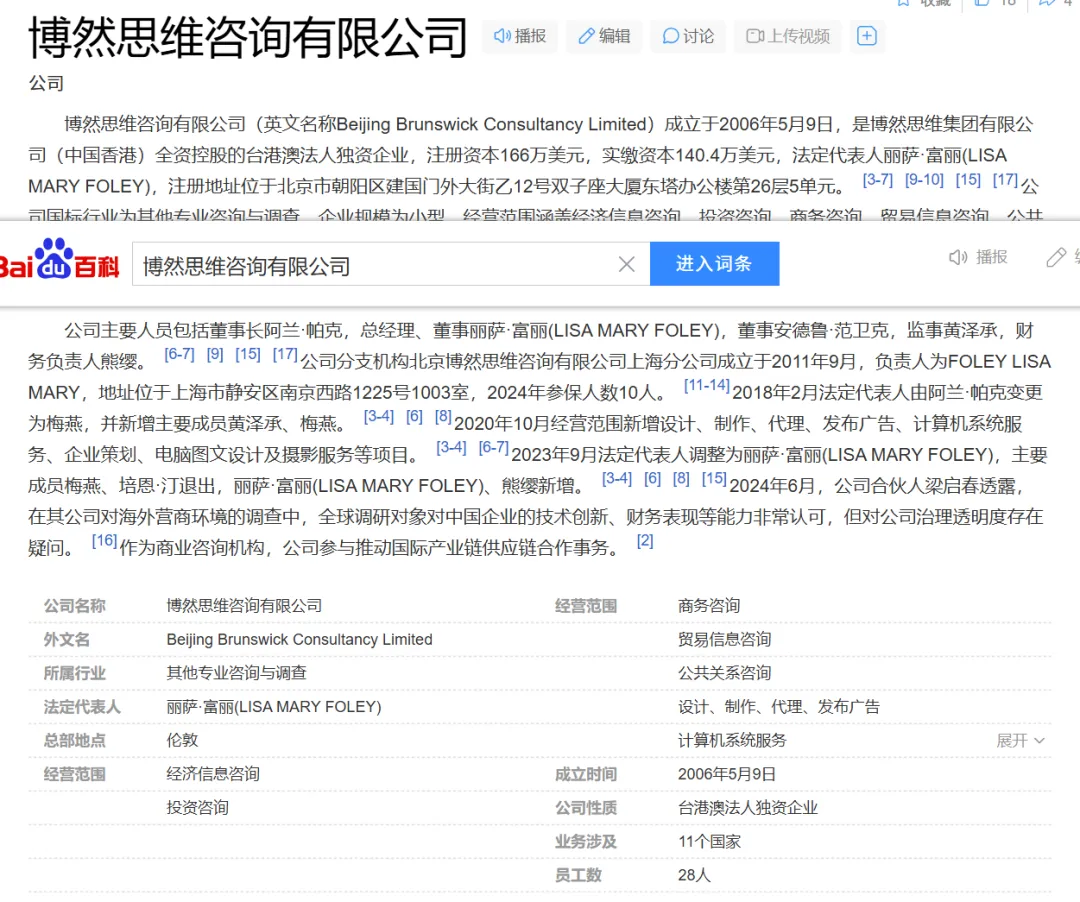Click the 公司性质 label in the infobox
This screenshot has height=902, width=1080.
[585, 808]
